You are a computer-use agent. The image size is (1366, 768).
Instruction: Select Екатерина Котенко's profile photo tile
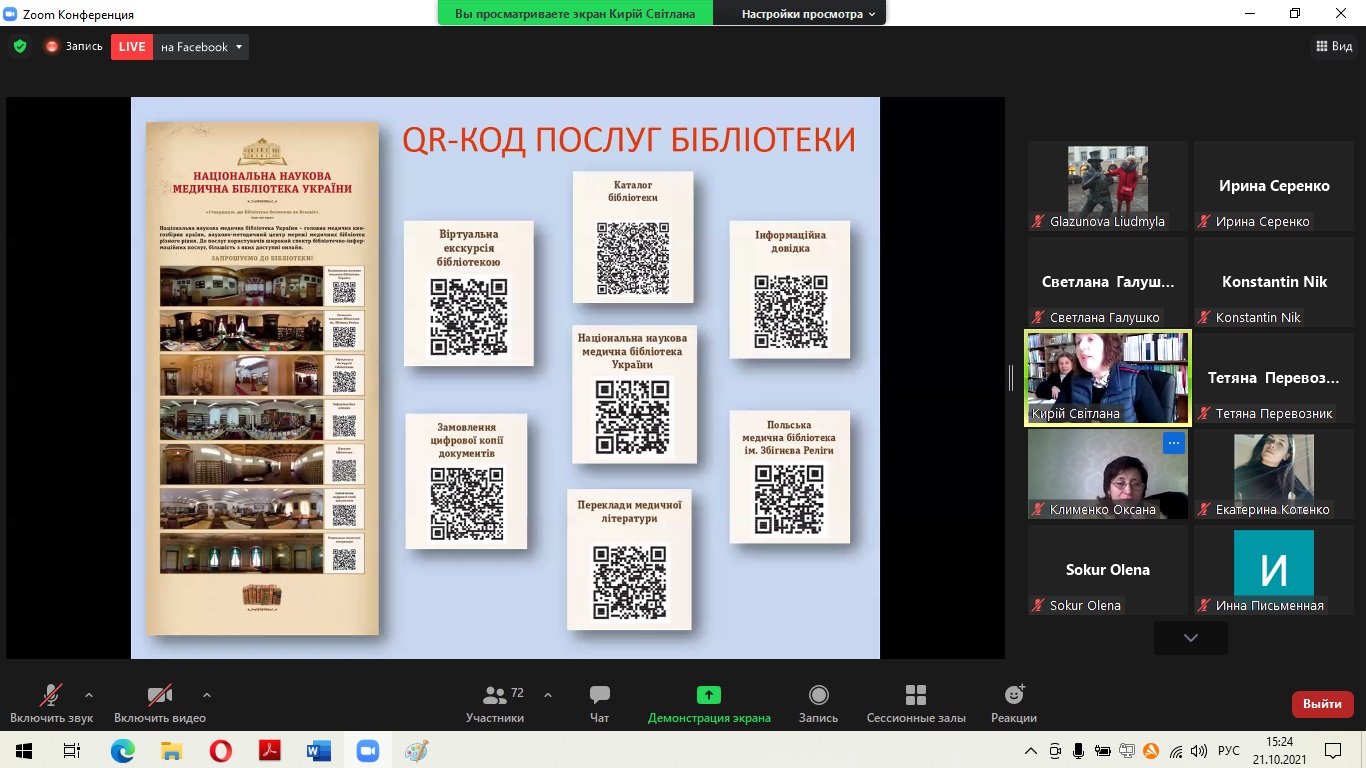1274,474
